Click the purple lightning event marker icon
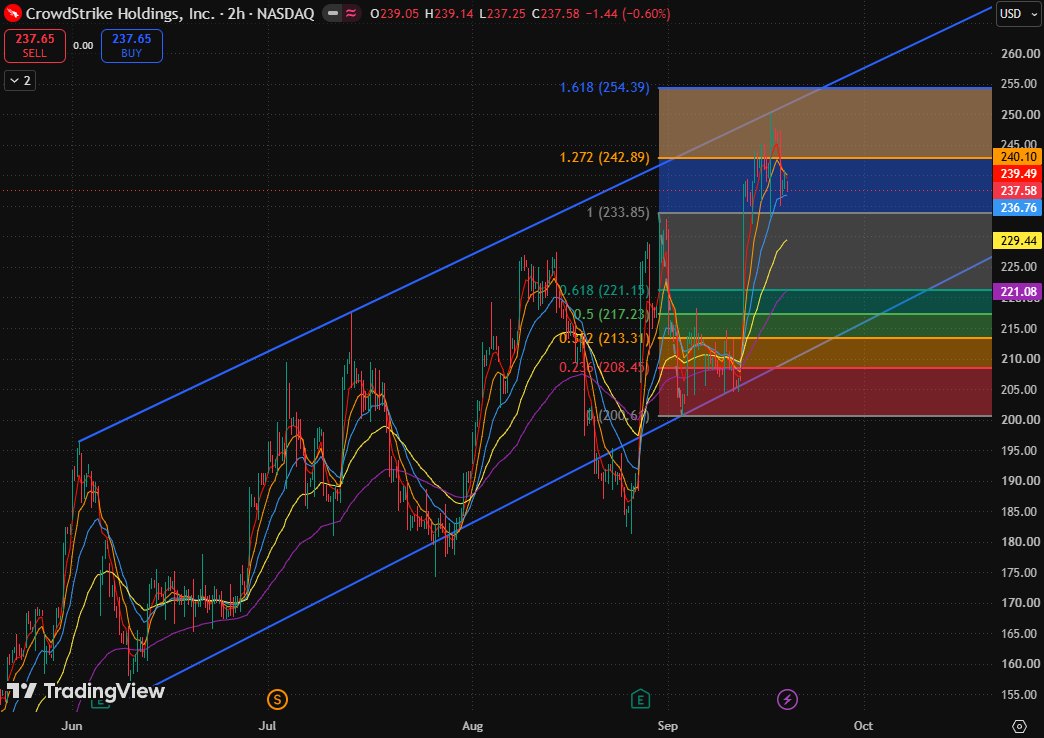1044x738 pixels. pyautogui.click(x=787, y=699)
